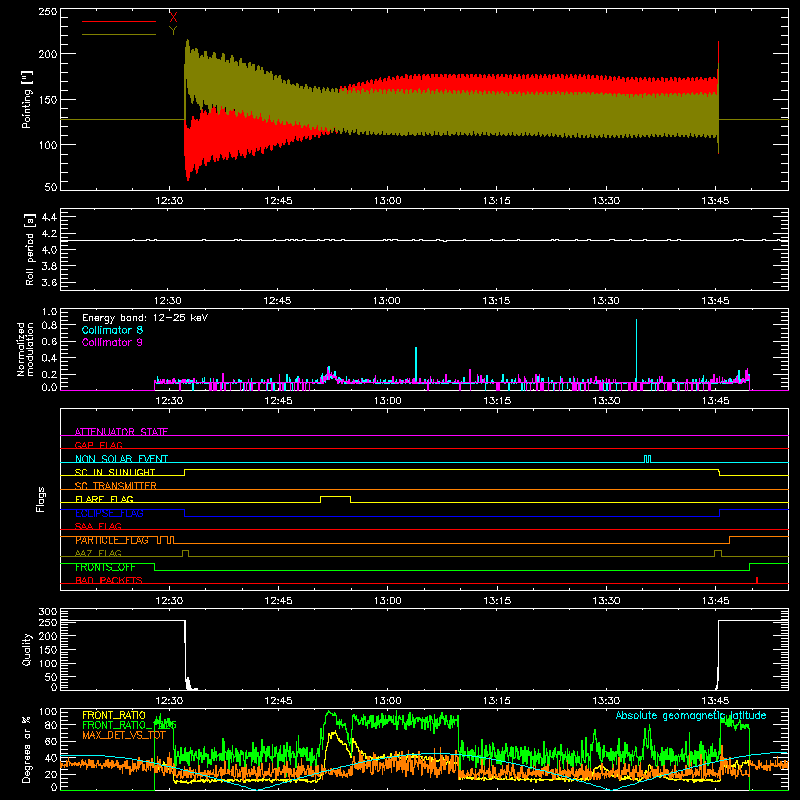This screenshot has height=800, width=800.
Task: Click the "300" tick on the Quality axis
Action: [48, 612]
